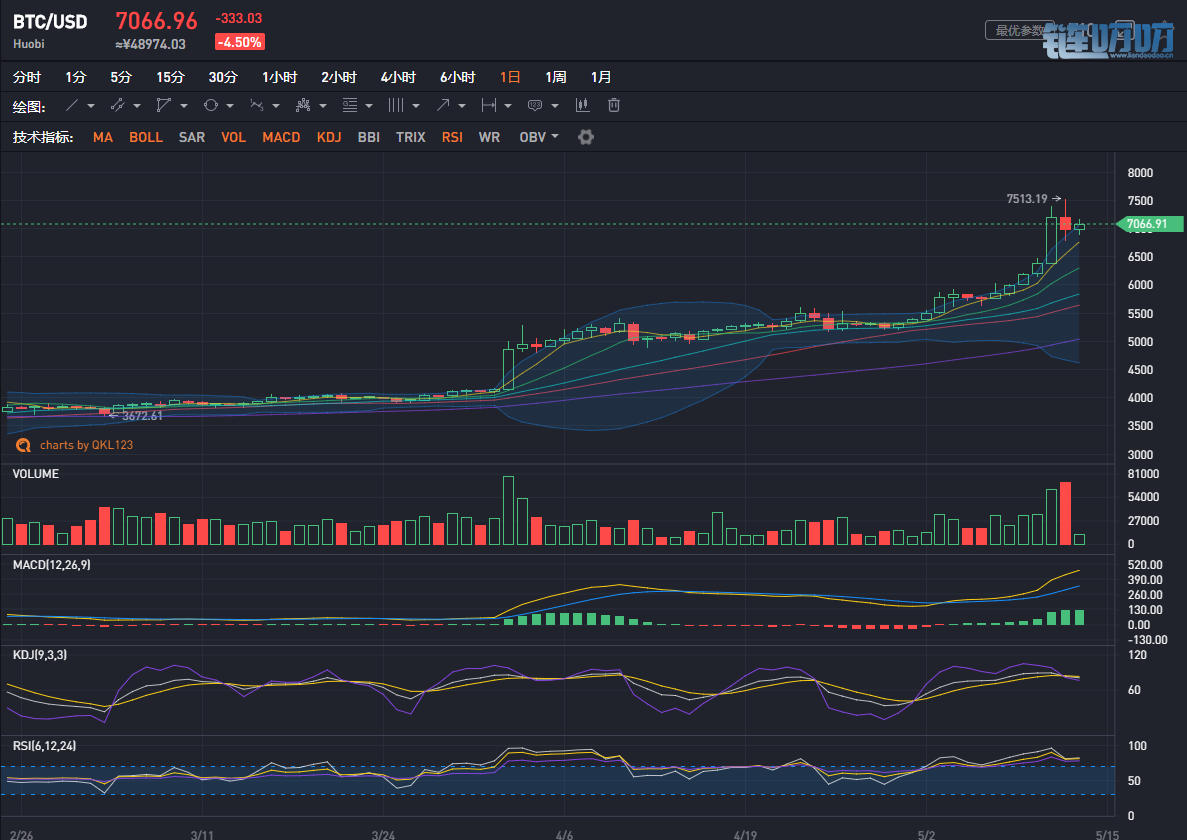Click the trash icon to delete drawings
1187x840 pixels.
614,105
